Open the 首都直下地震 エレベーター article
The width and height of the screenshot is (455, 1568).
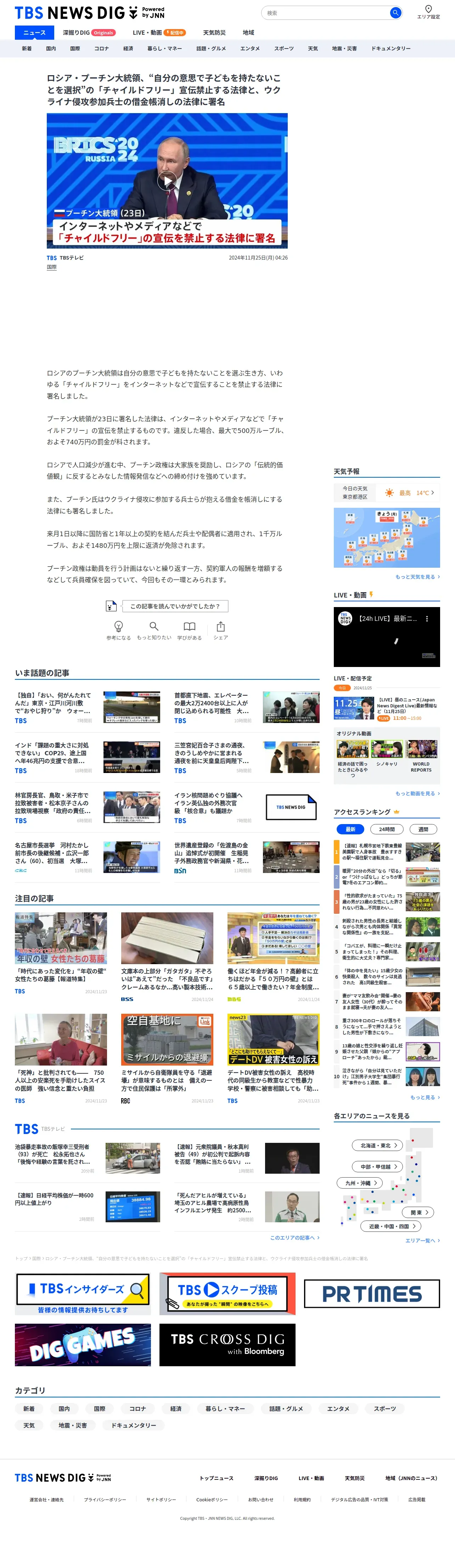247,707
